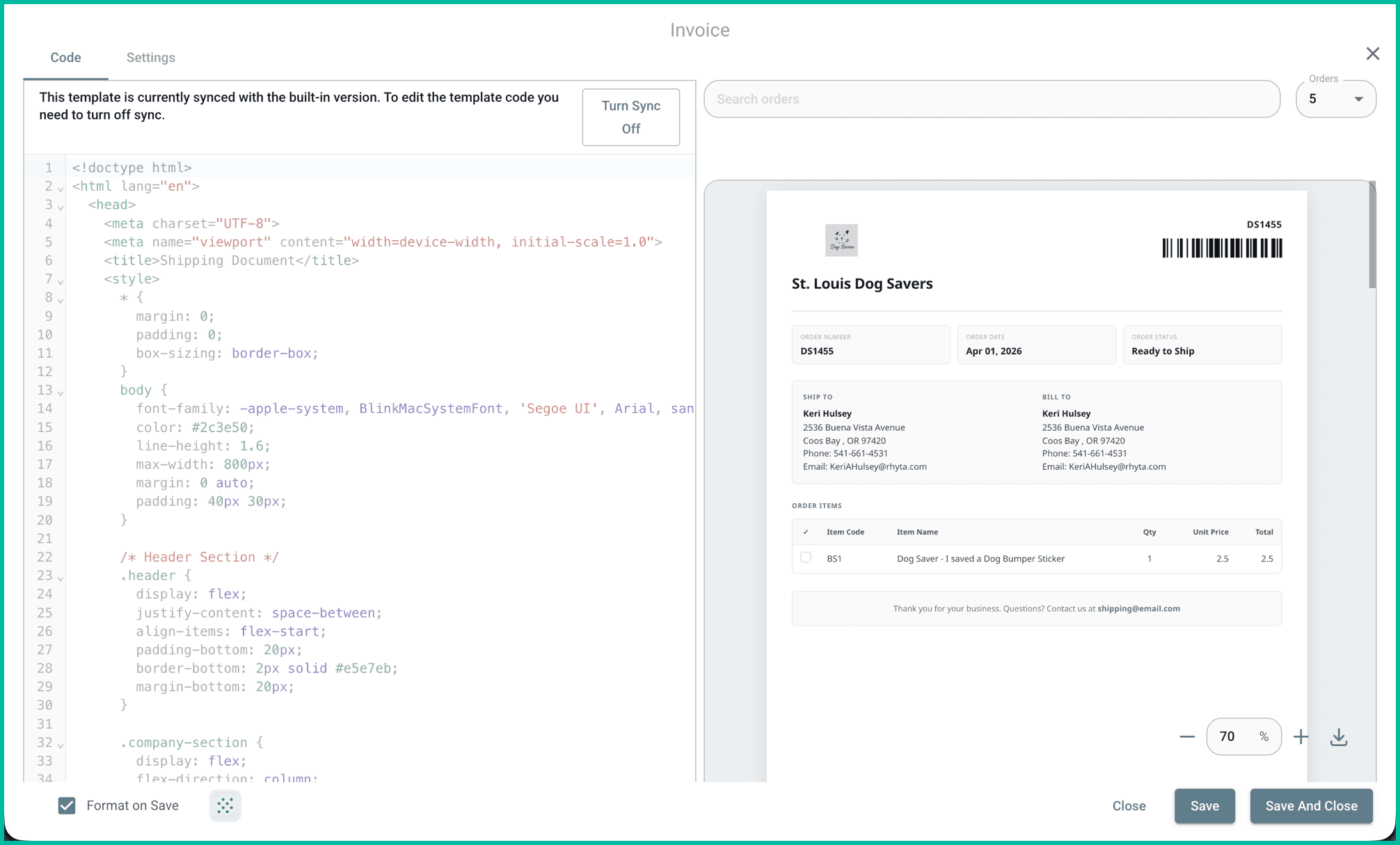Zoom in on the invoice preview
Image resolution: width=1400 pixels, height=845 pixels.
click(1300, 736)
